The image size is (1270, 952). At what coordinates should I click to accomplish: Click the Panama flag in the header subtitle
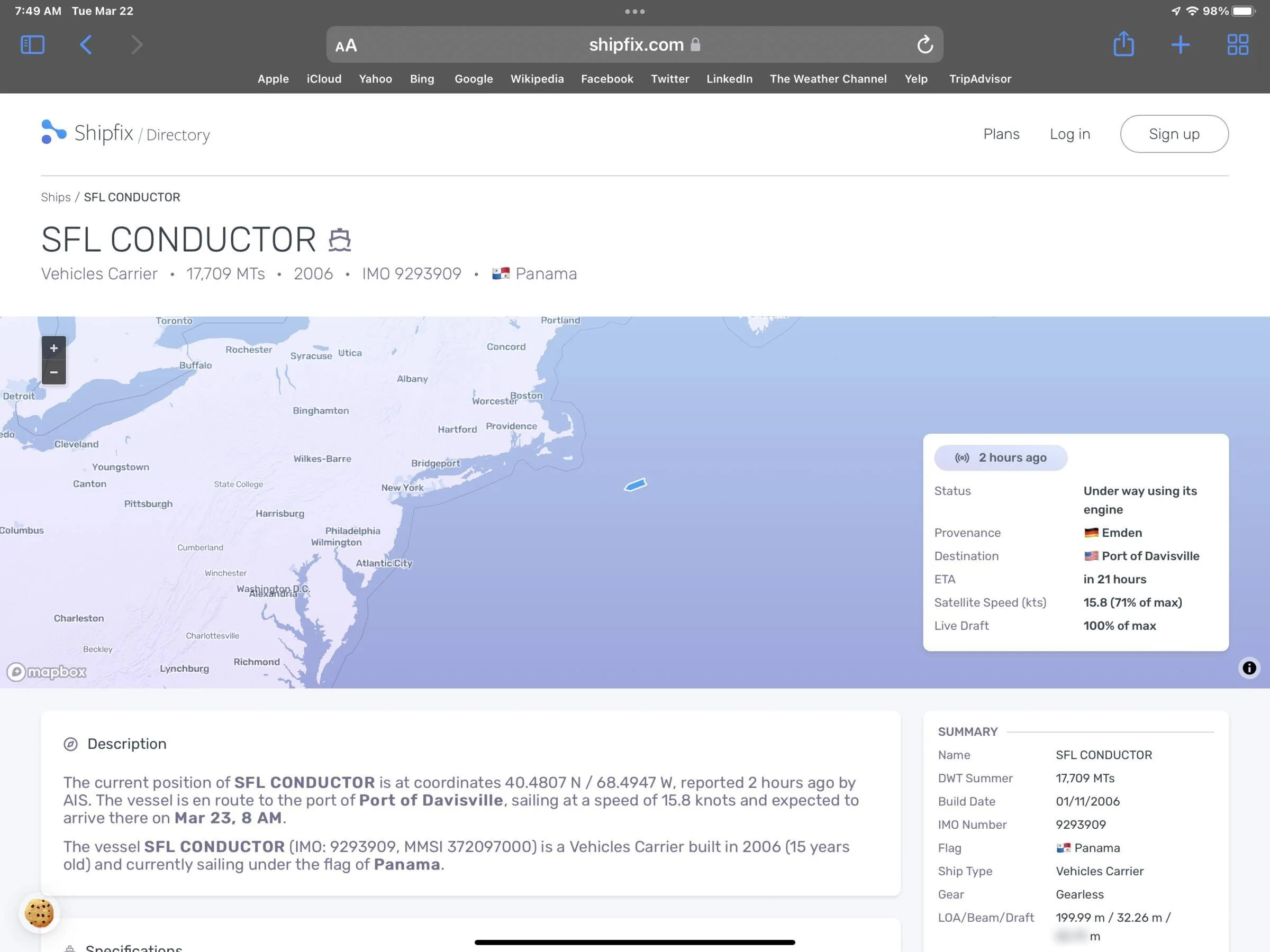click(501, 274)
